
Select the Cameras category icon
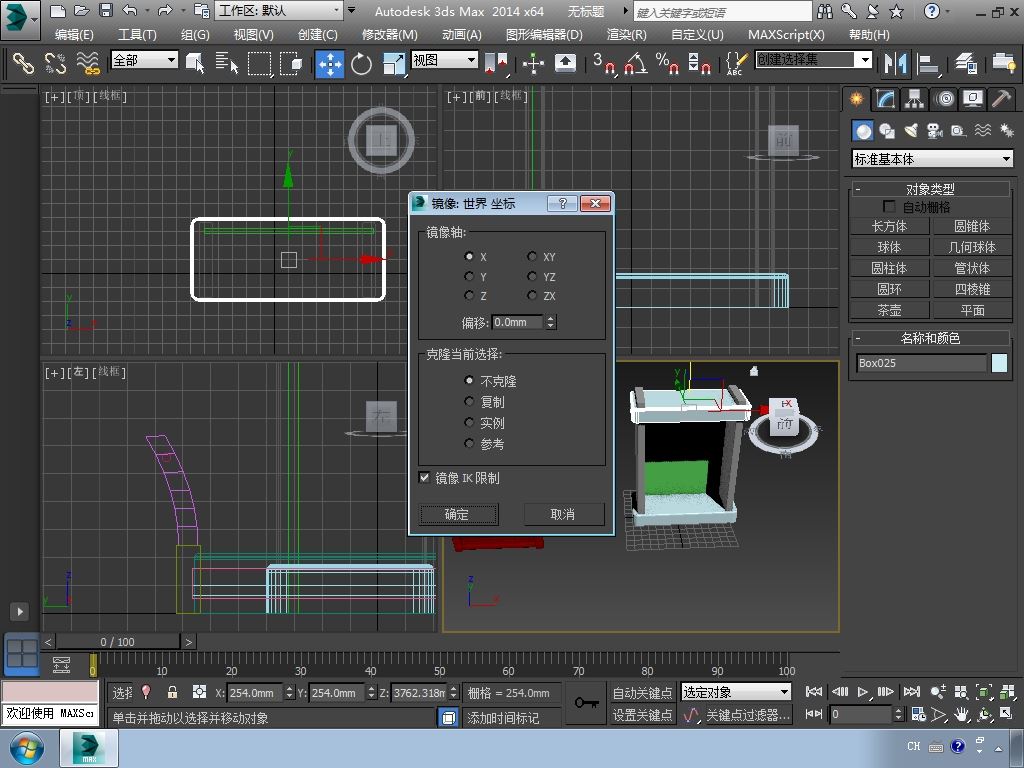pos(935,131)
